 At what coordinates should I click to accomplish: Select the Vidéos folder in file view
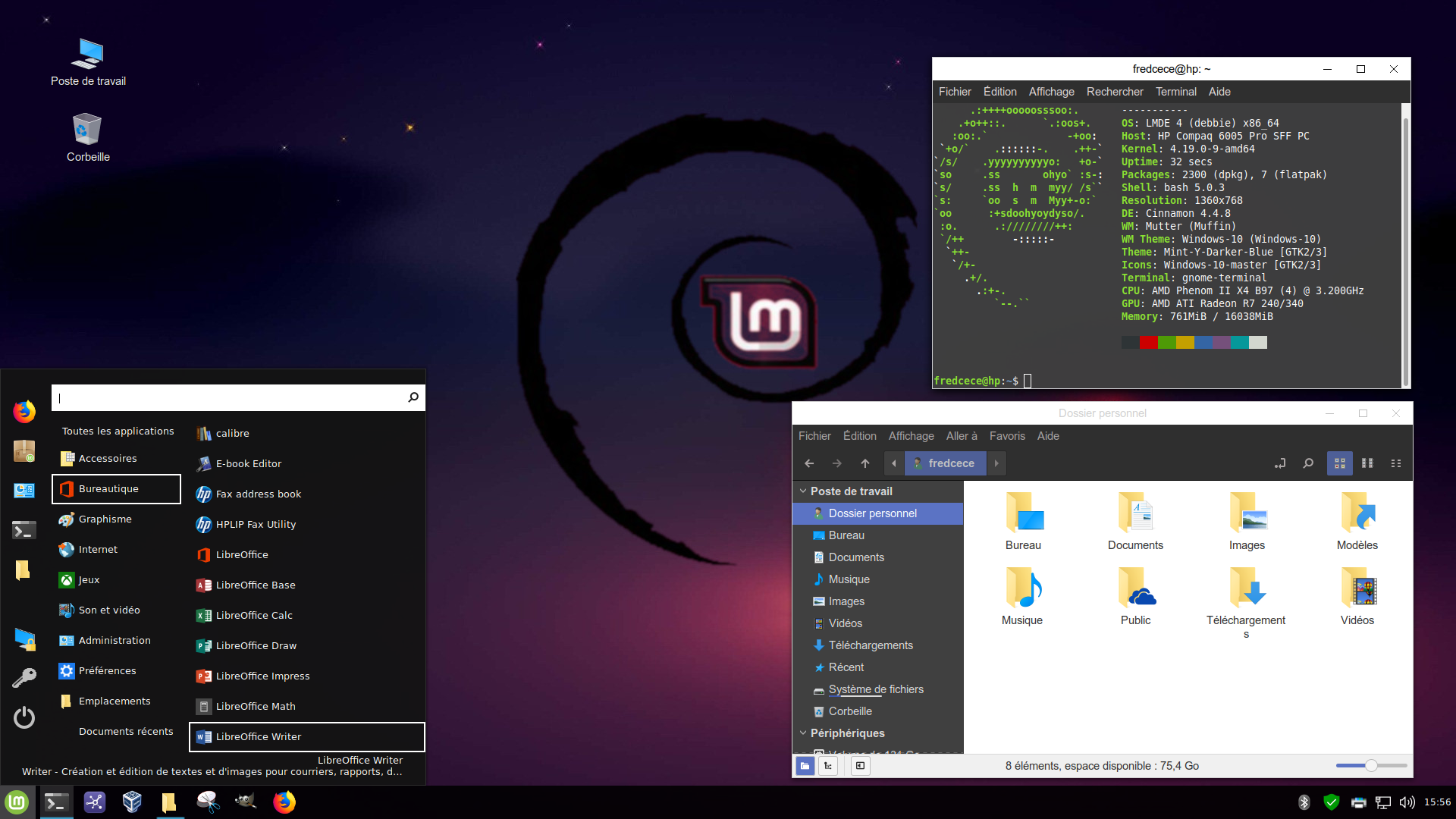(1357, 596)
